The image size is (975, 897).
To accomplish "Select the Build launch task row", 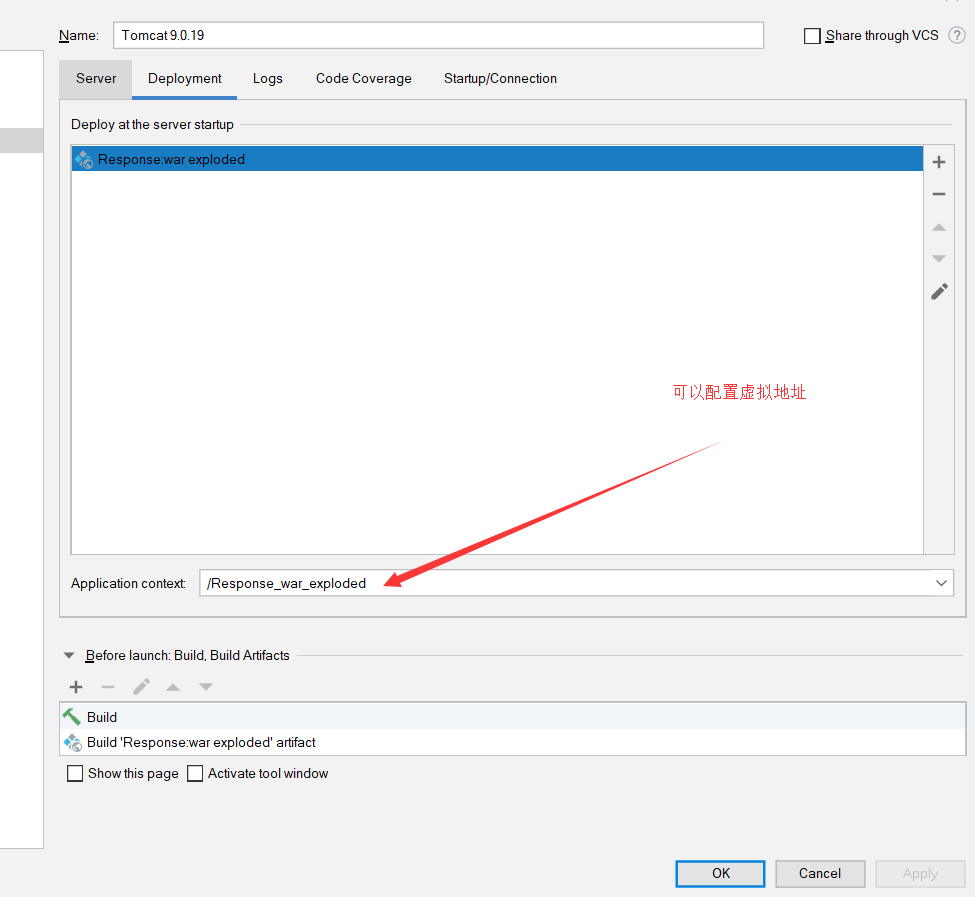I will coord(512,717).
